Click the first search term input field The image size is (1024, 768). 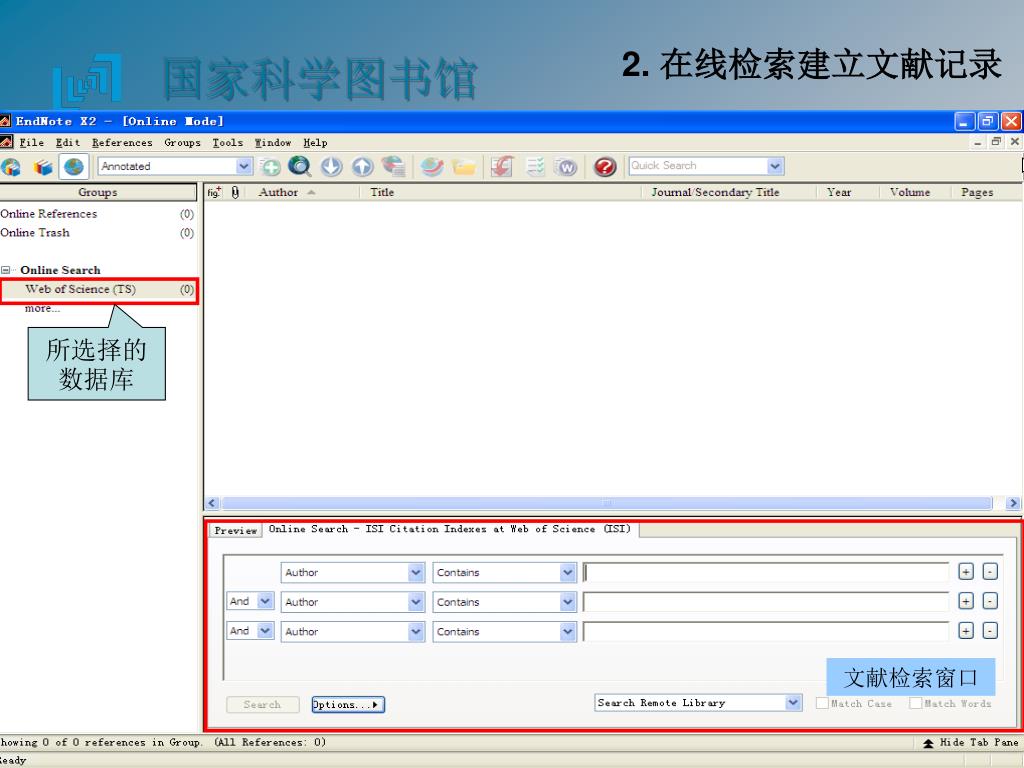pyautogui.click(x=766, y=572)
